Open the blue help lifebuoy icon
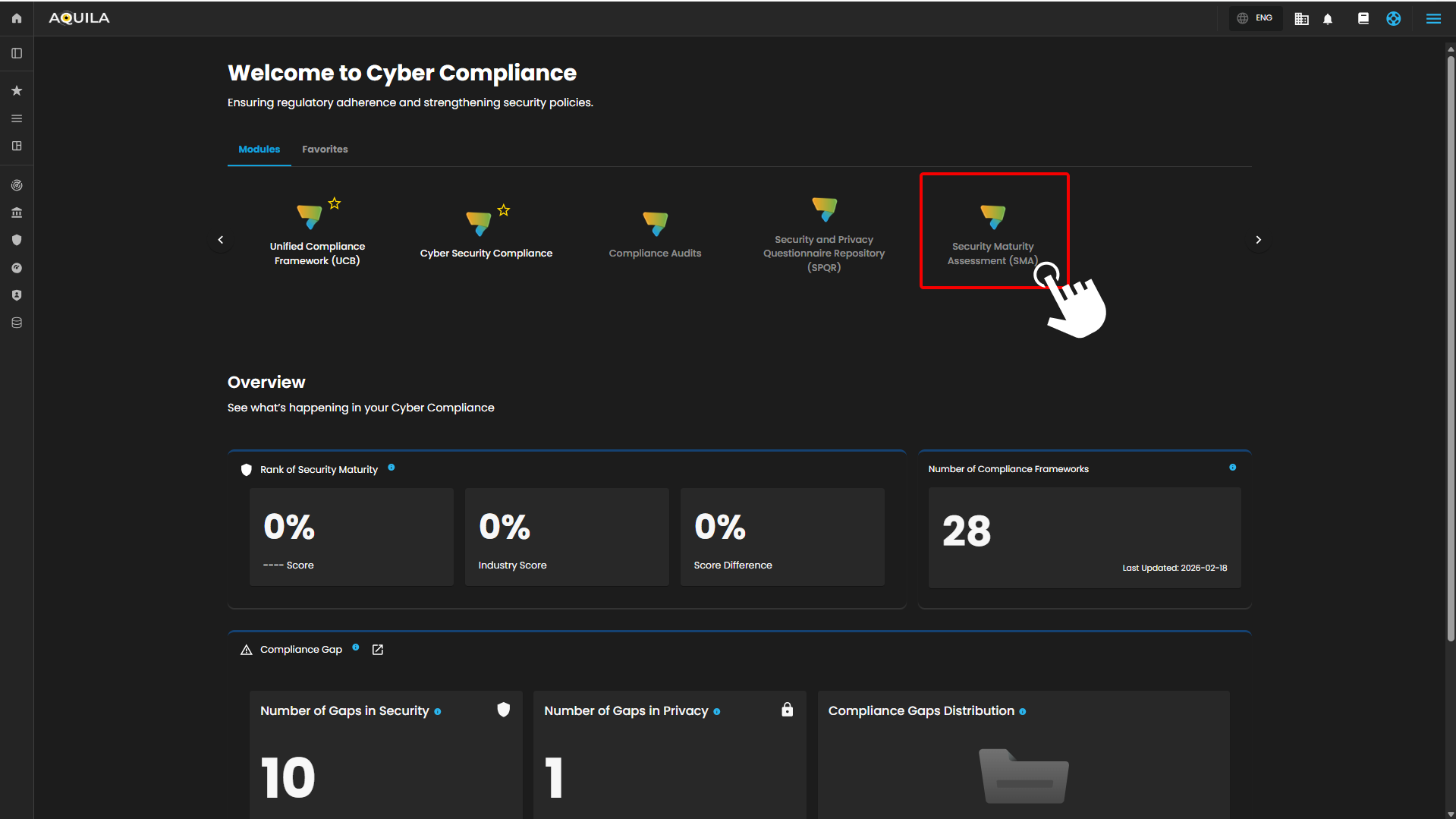The image size is (1456, 819). click(x=1394, y=19)
